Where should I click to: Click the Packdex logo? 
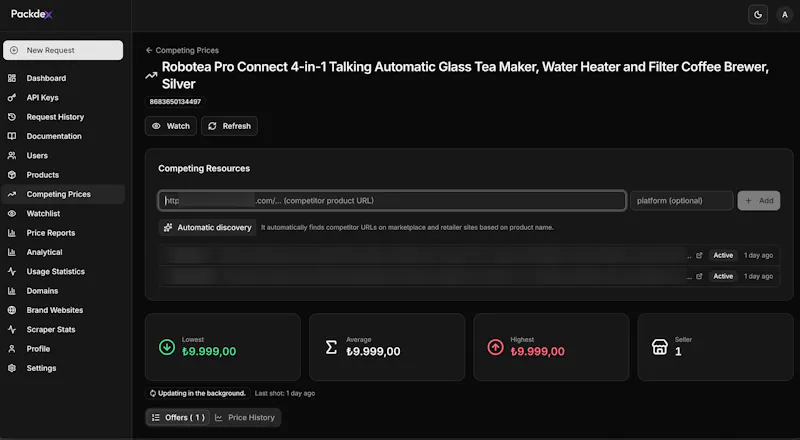tap(32, 14)
